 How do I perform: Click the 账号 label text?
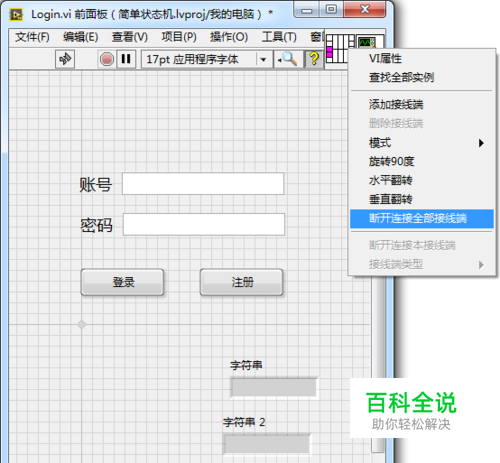(x=96, y=185)
